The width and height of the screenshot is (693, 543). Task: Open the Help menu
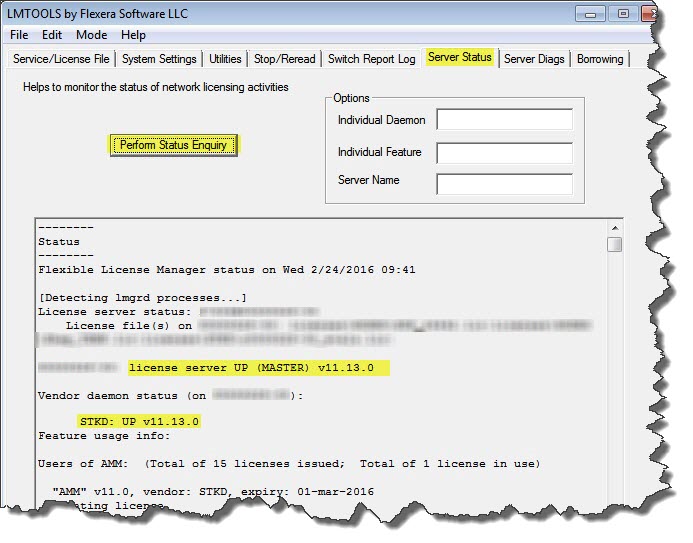(x=133, y=35)
